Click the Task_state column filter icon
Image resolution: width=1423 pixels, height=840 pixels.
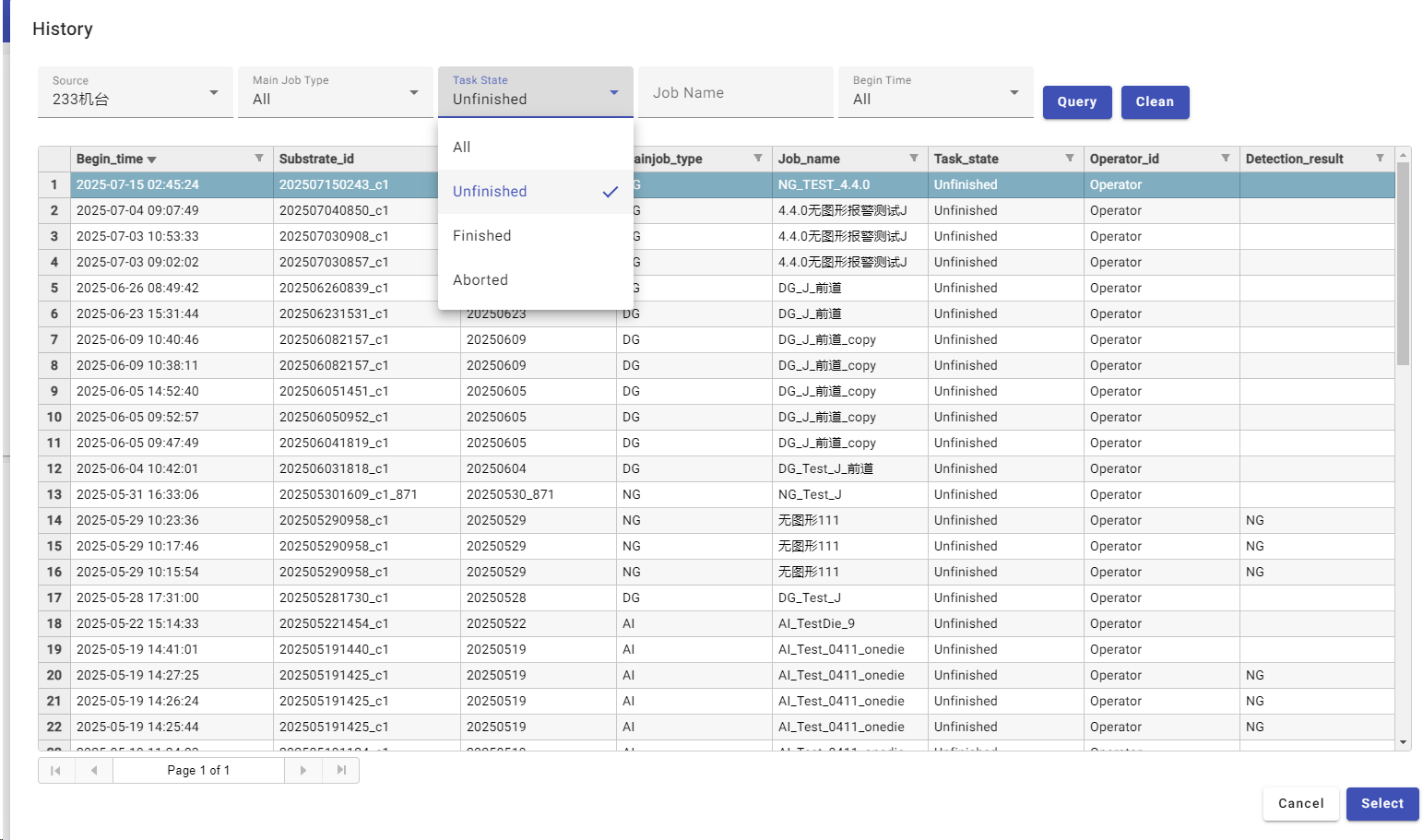pos(1069,159)
